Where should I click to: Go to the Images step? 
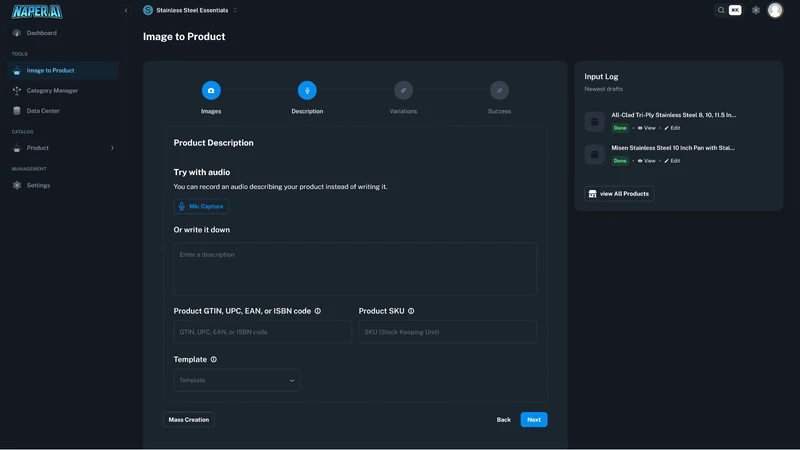pyautogui.click(x=211, y=90)
